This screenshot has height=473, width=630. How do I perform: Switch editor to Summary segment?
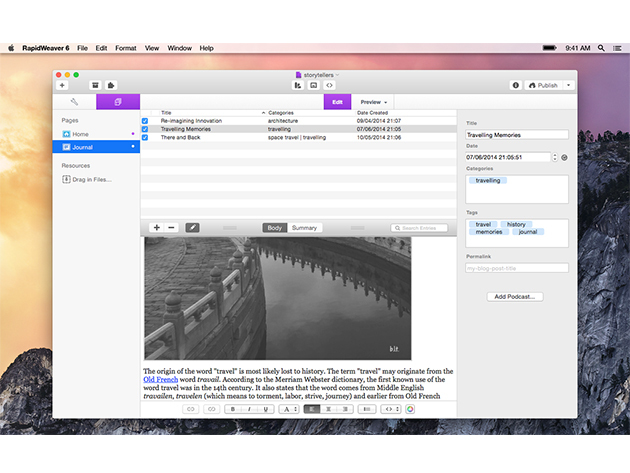pos(305,228)
